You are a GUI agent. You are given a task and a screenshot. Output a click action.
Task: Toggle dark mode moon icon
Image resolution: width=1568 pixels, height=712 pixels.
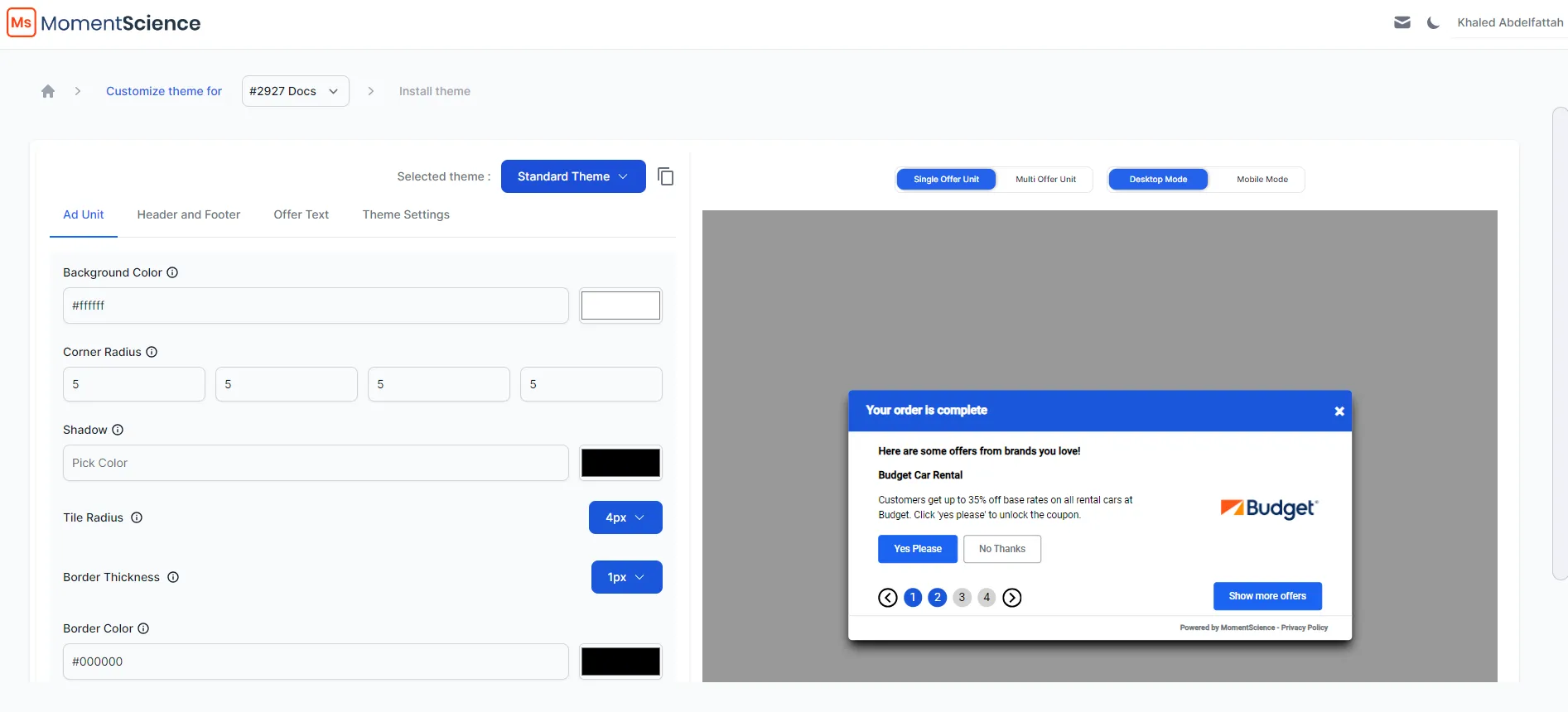pos(1433,22)
